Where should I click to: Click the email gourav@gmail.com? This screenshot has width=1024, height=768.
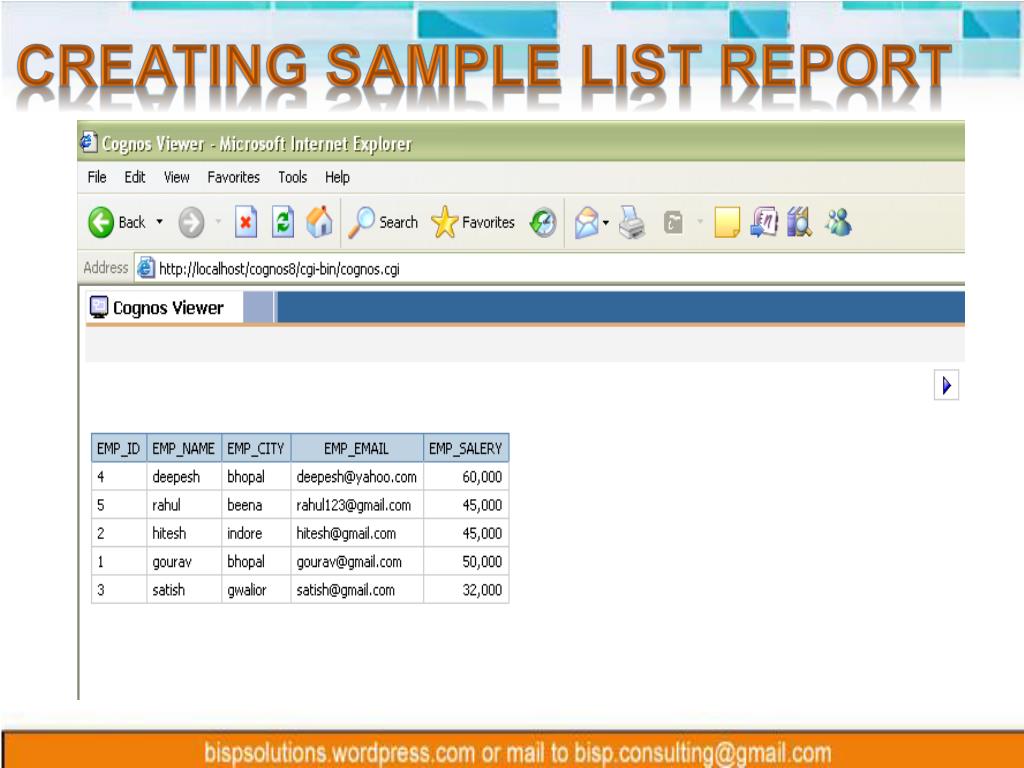coord(349,562)
